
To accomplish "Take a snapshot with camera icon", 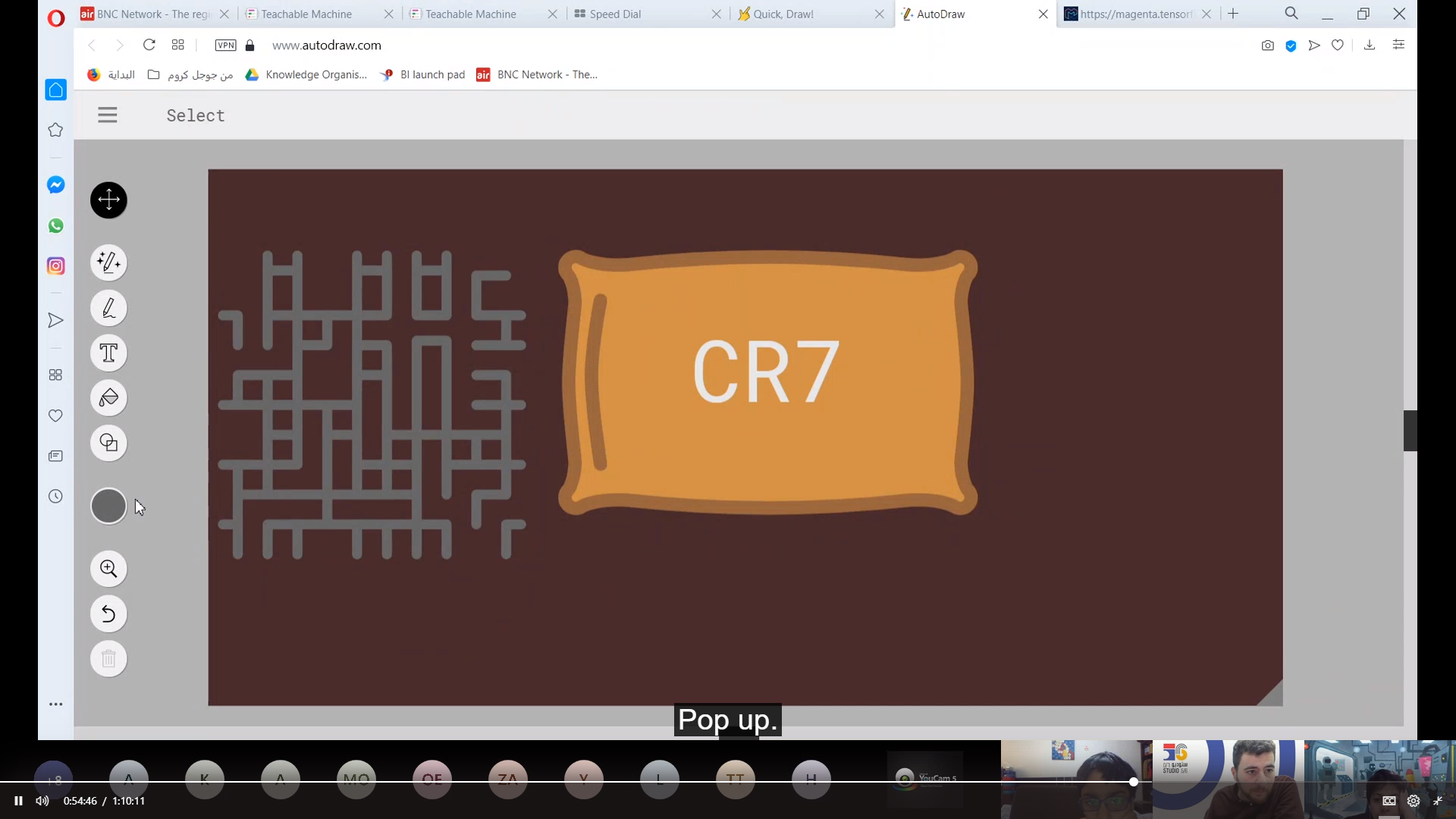I will [x=1268, y=45].
